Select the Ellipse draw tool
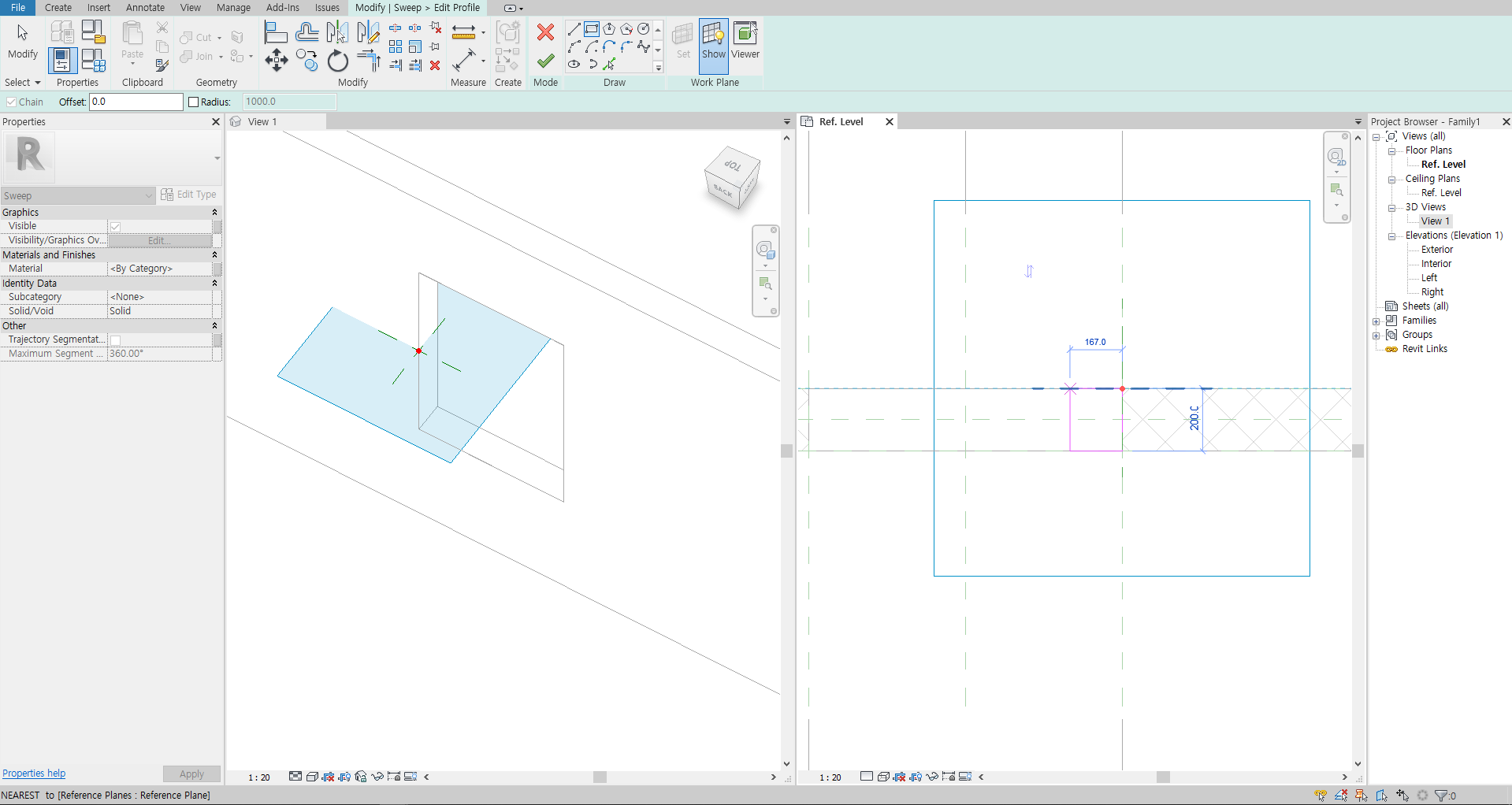1512x805 pixels. (x=574, y=65)
